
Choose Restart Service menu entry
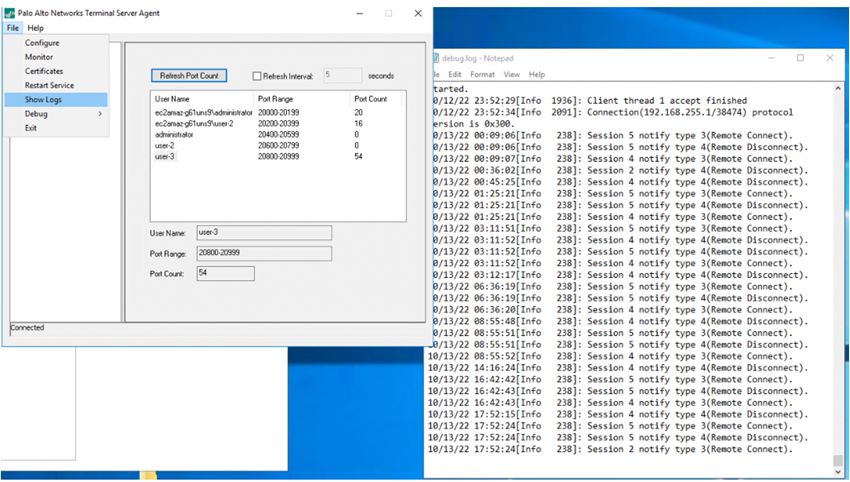coord(49,86)
